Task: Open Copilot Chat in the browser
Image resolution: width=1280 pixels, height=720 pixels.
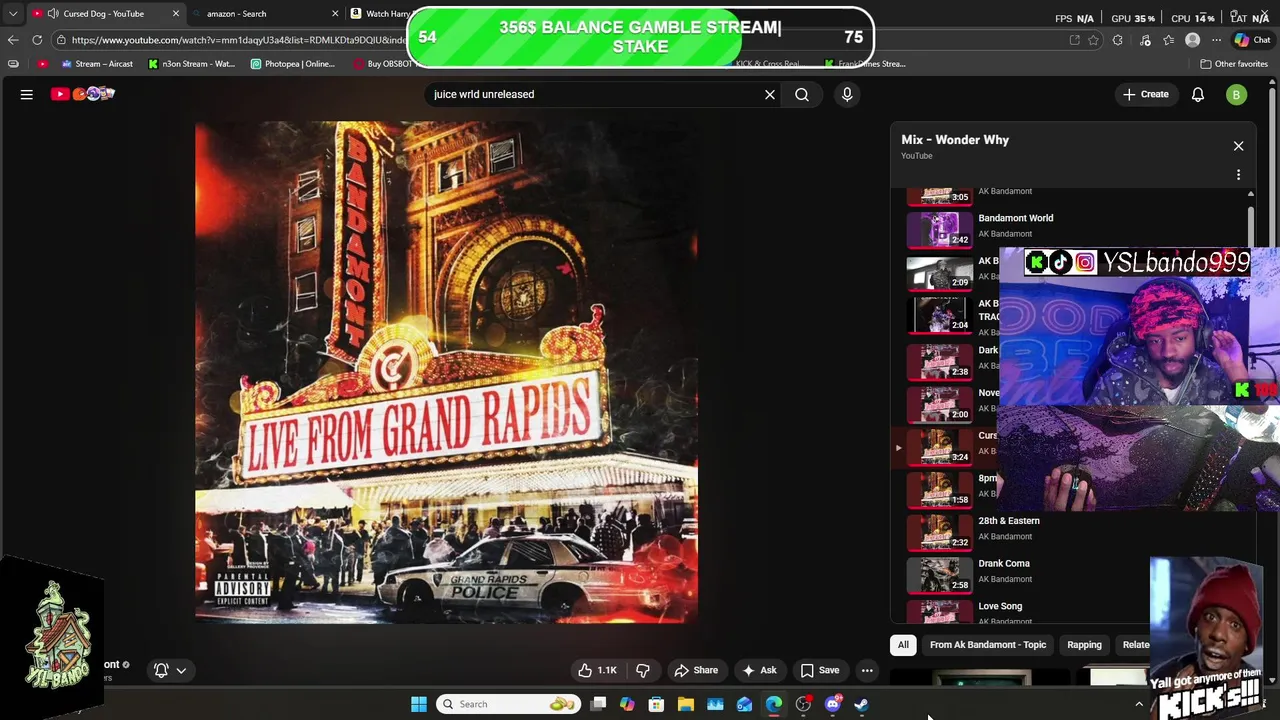Action: coord(1253,40)
